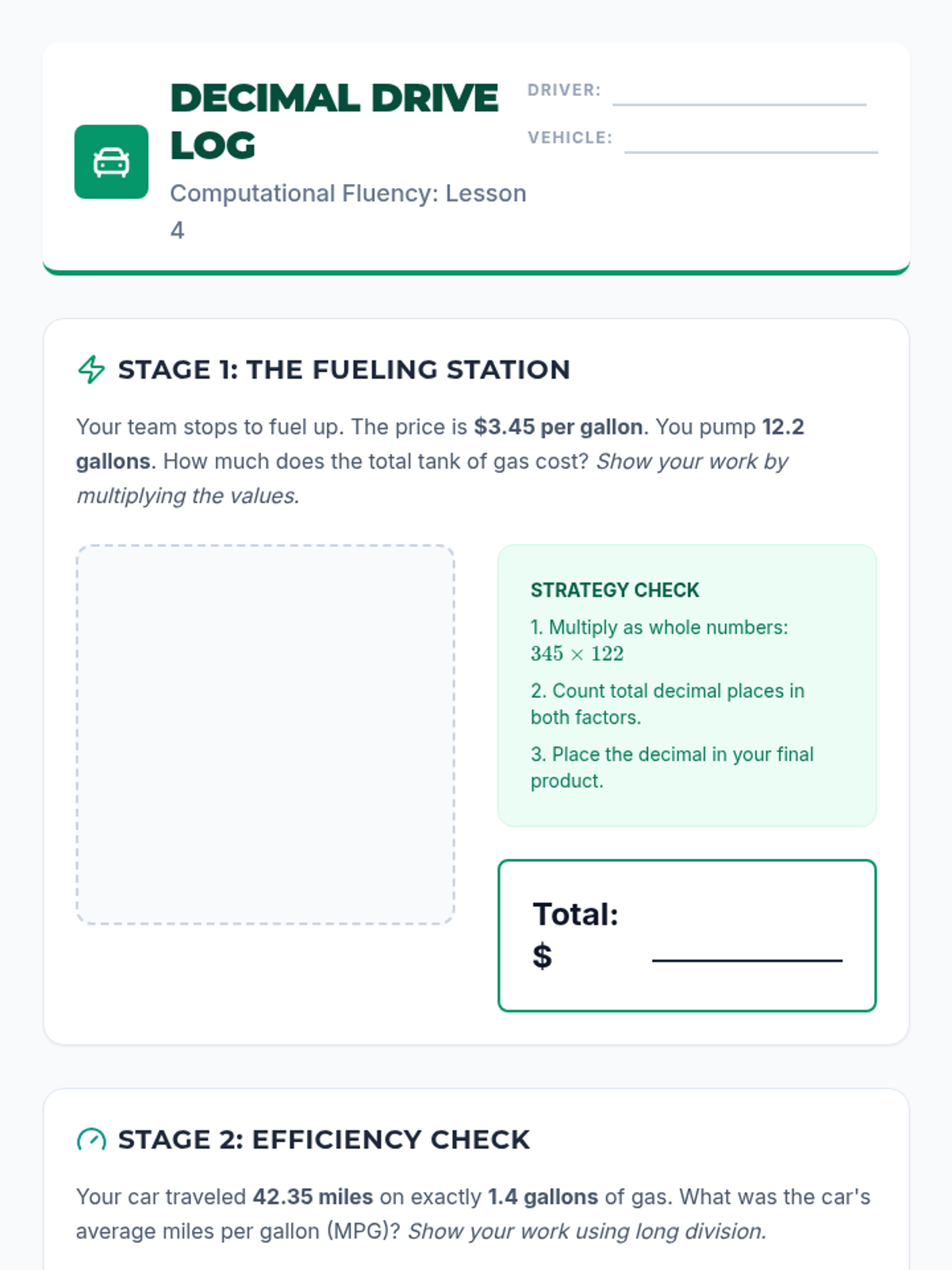Click the Decimal Drive Log title

(335, 121)
